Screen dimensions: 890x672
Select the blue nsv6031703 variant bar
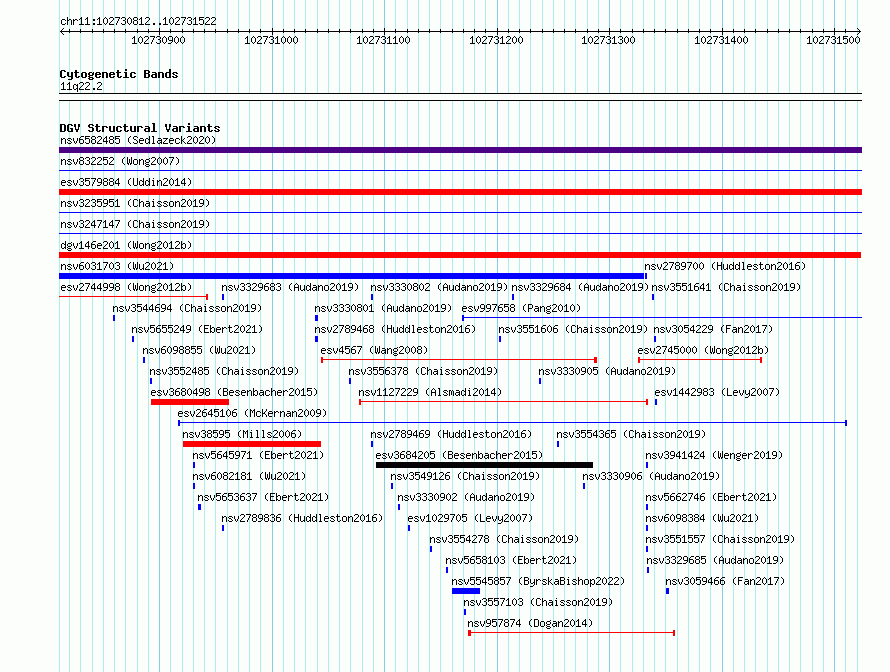pyautogui.click(x=352, y=276)
